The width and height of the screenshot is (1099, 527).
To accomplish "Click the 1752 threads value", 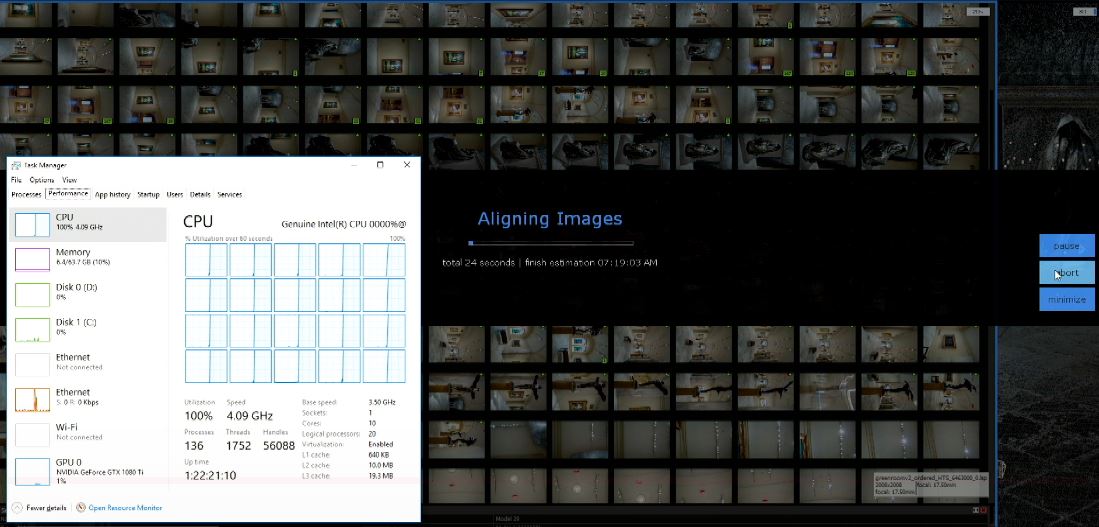I will click(x=238, y=446).
